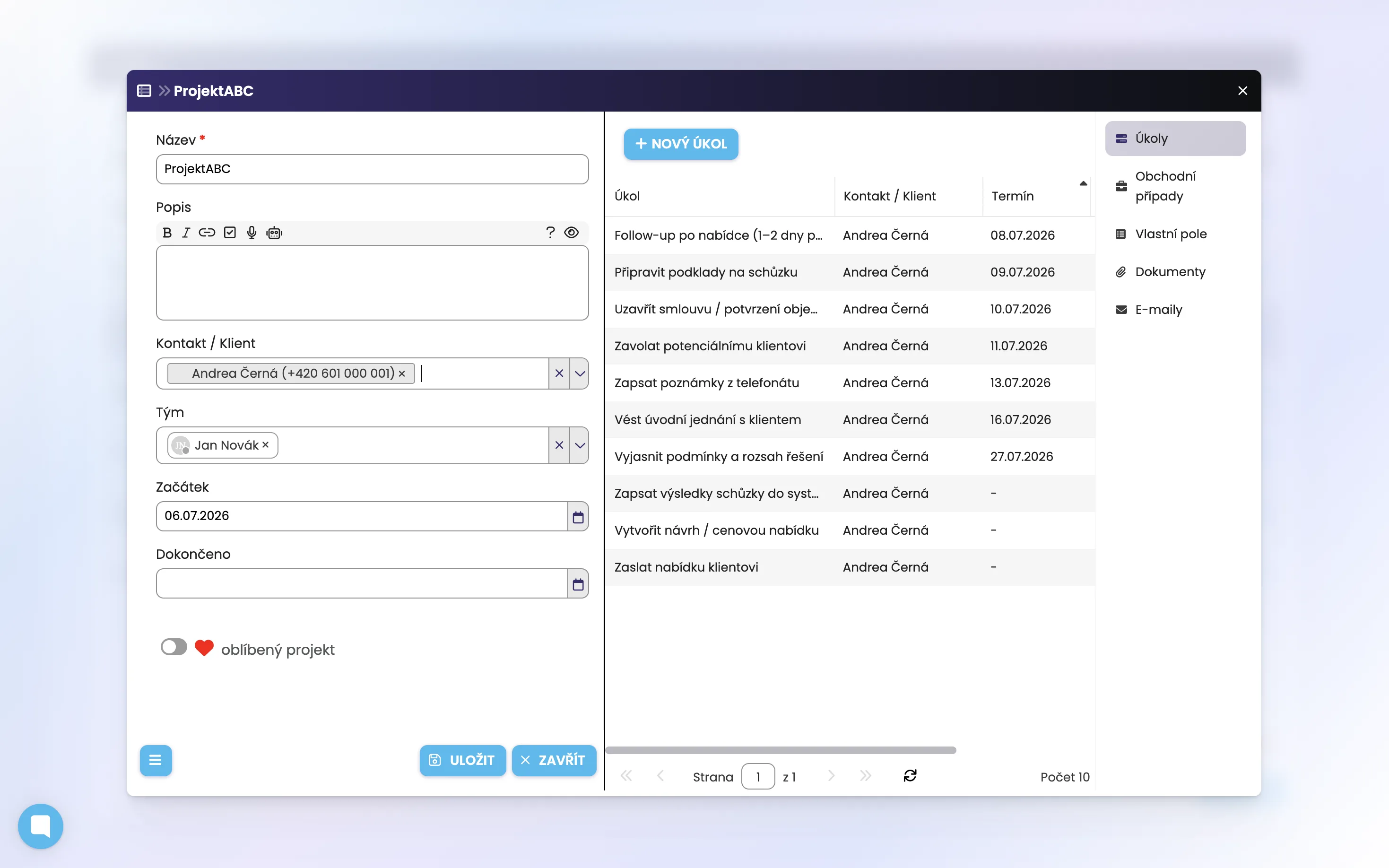Click into the Popis text area

(372, 283)
